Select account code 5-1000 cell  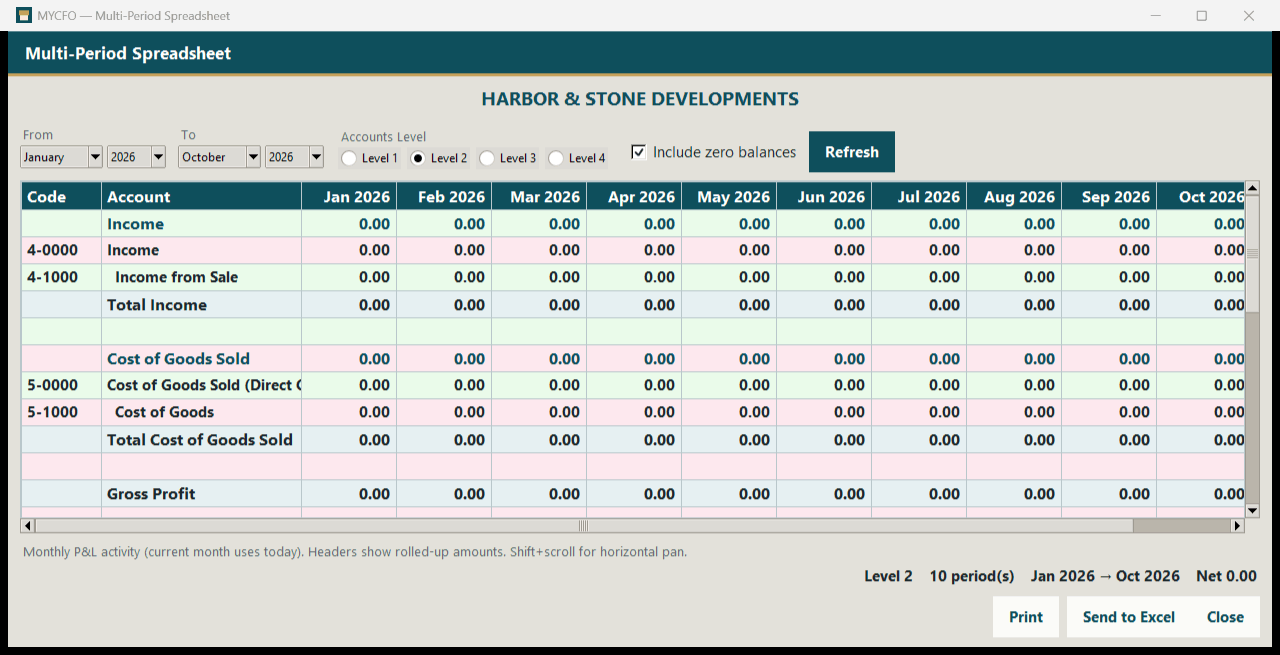(x=61, y=412)
